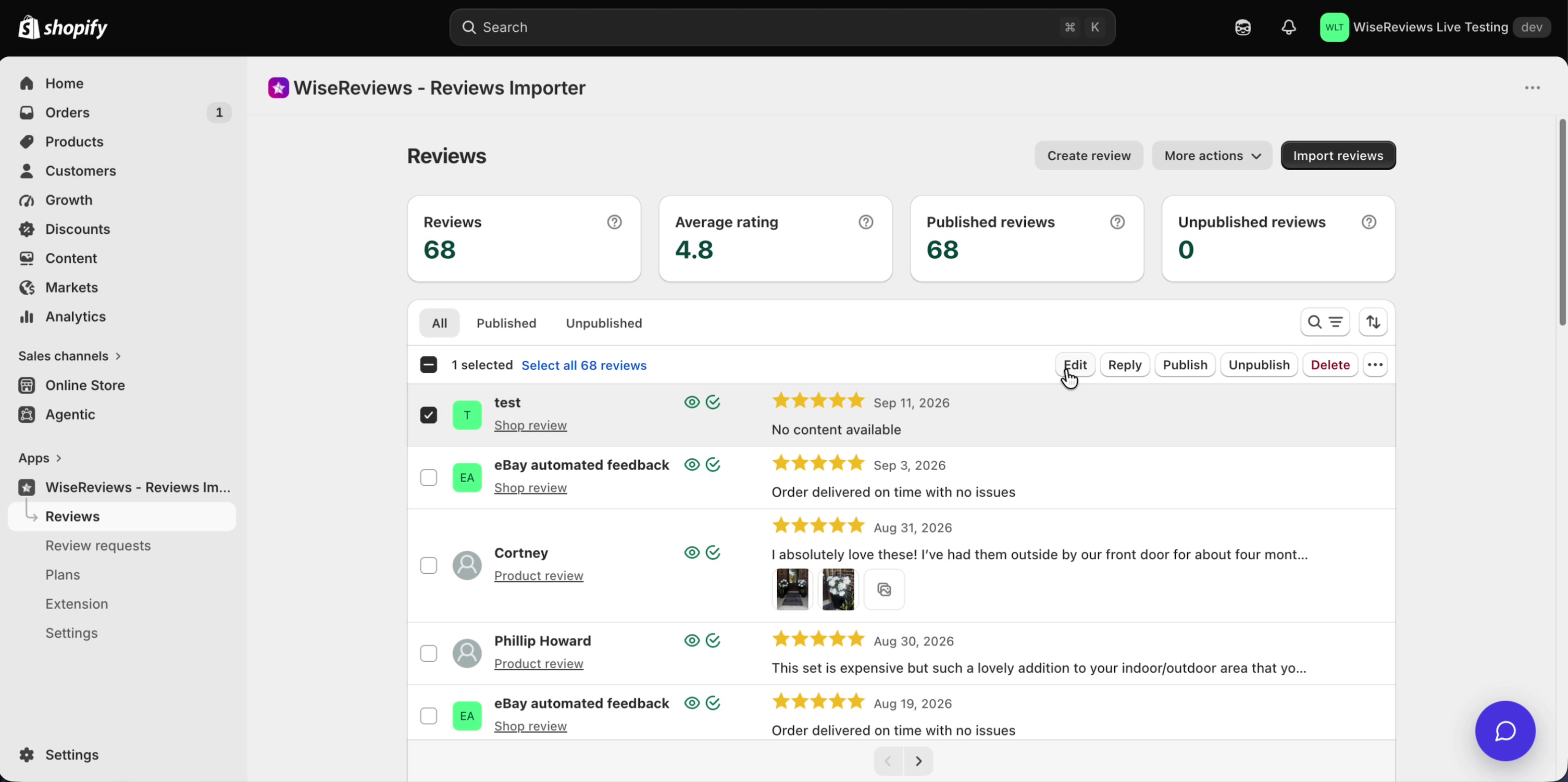Open the search and filter reviews icon
Viewport: 1568px width, 782px height.
pyautogui.click(x=1325, y=322)
